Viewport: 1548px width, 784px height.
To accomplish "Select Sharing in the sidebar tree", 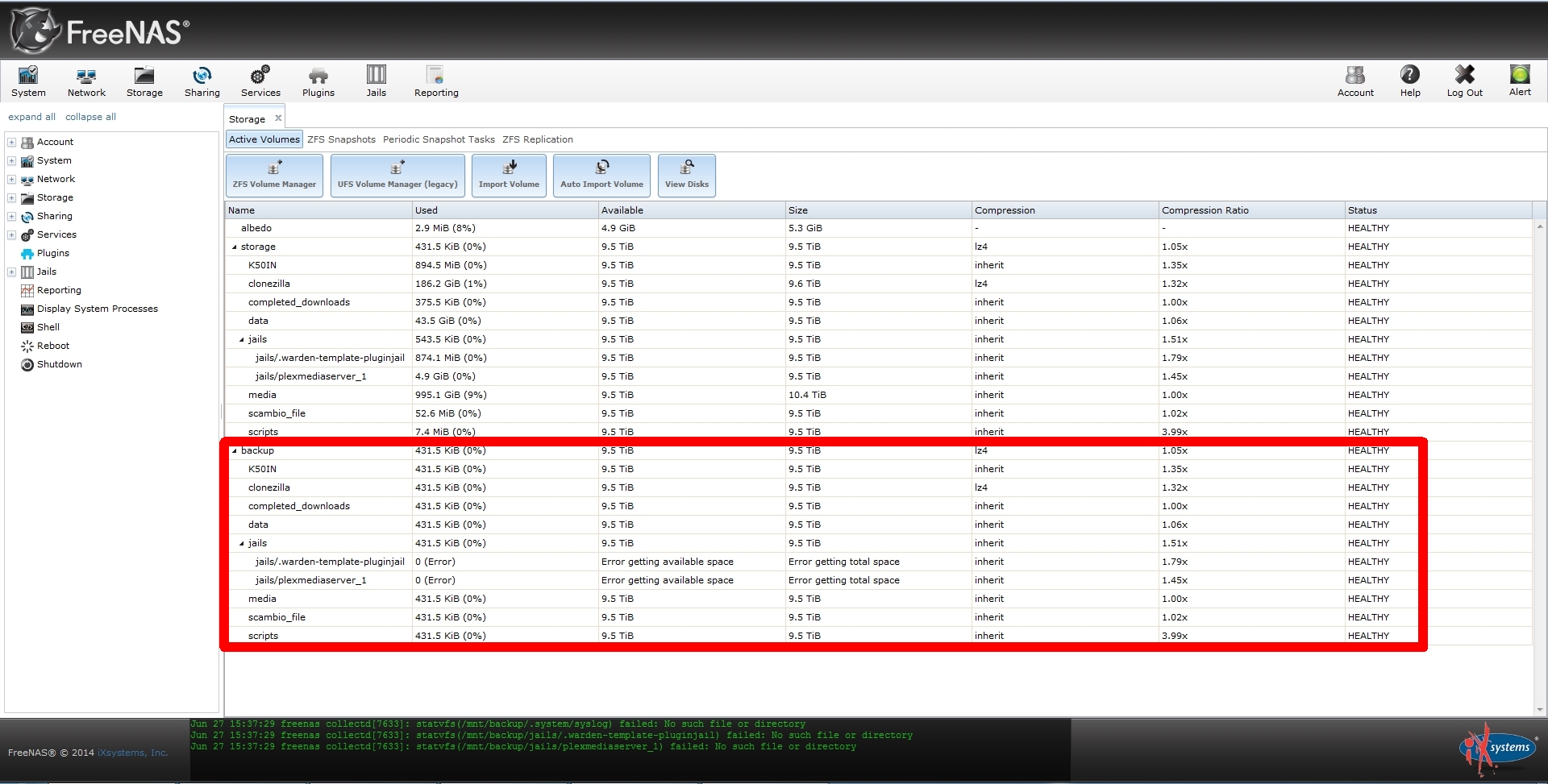I will click(54, 216).
